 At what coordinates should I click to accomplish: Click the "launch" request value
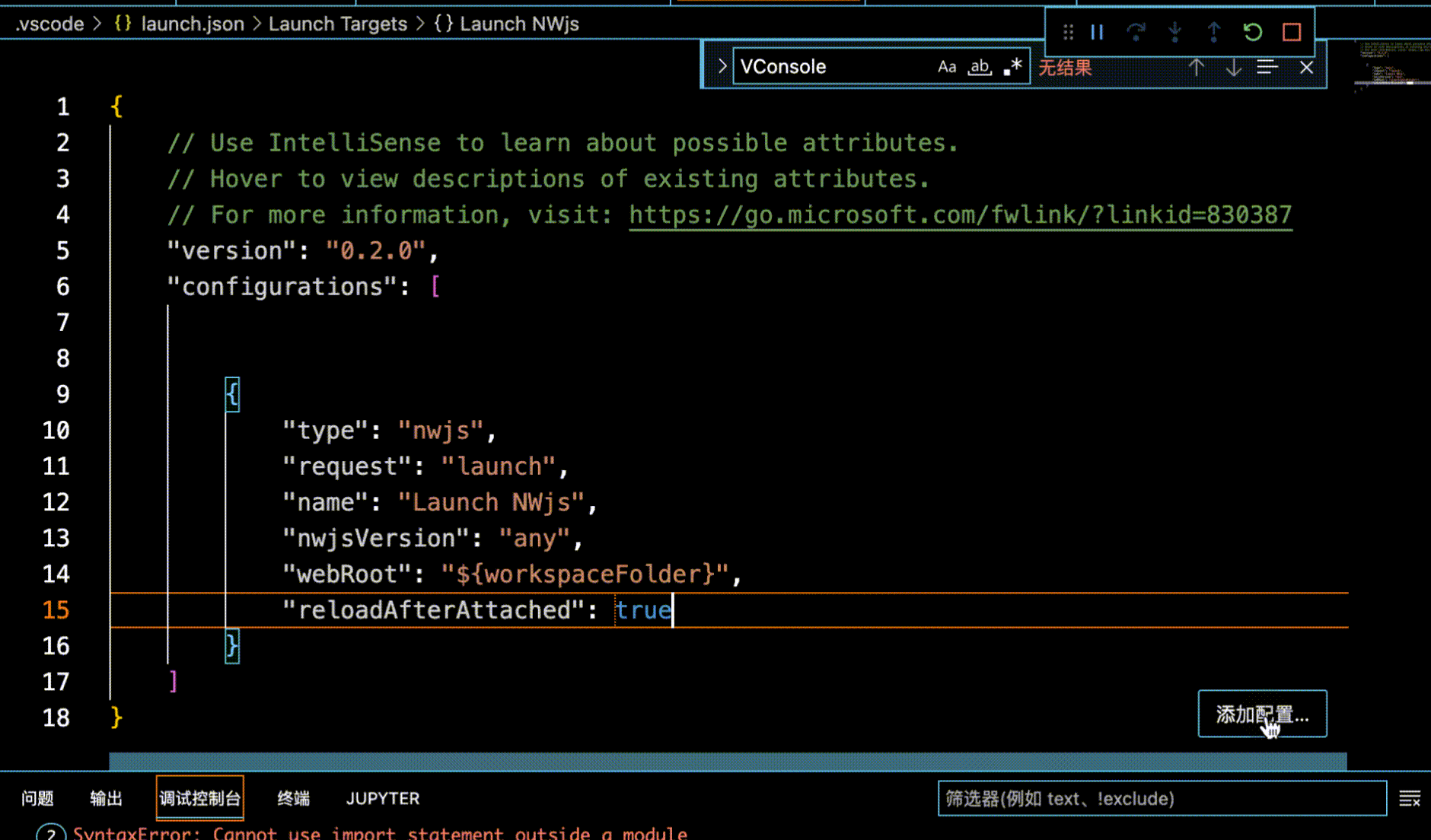(x=499, y=466)
